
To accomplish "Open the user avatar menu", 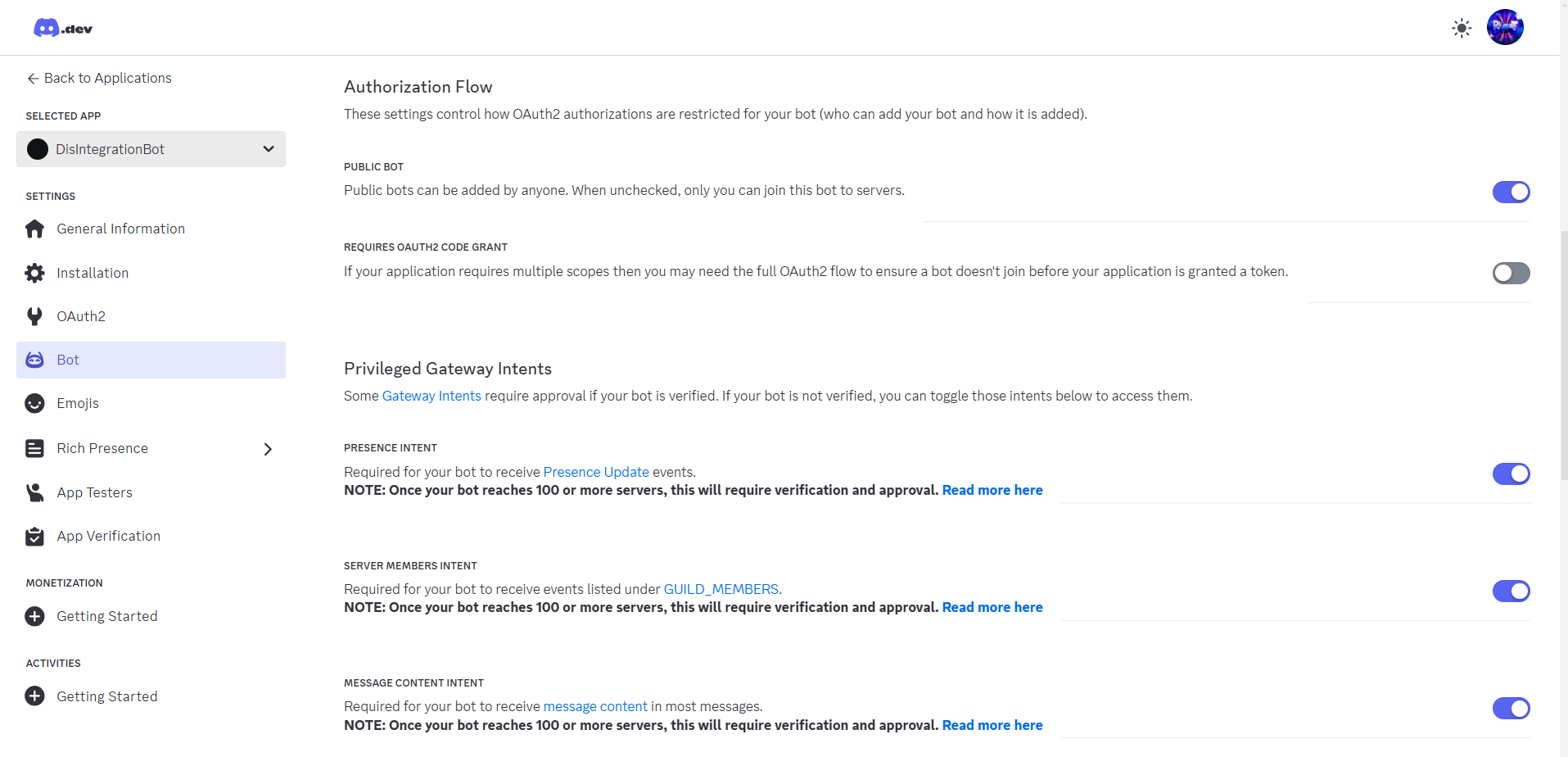I will (x=1505, y=27).
